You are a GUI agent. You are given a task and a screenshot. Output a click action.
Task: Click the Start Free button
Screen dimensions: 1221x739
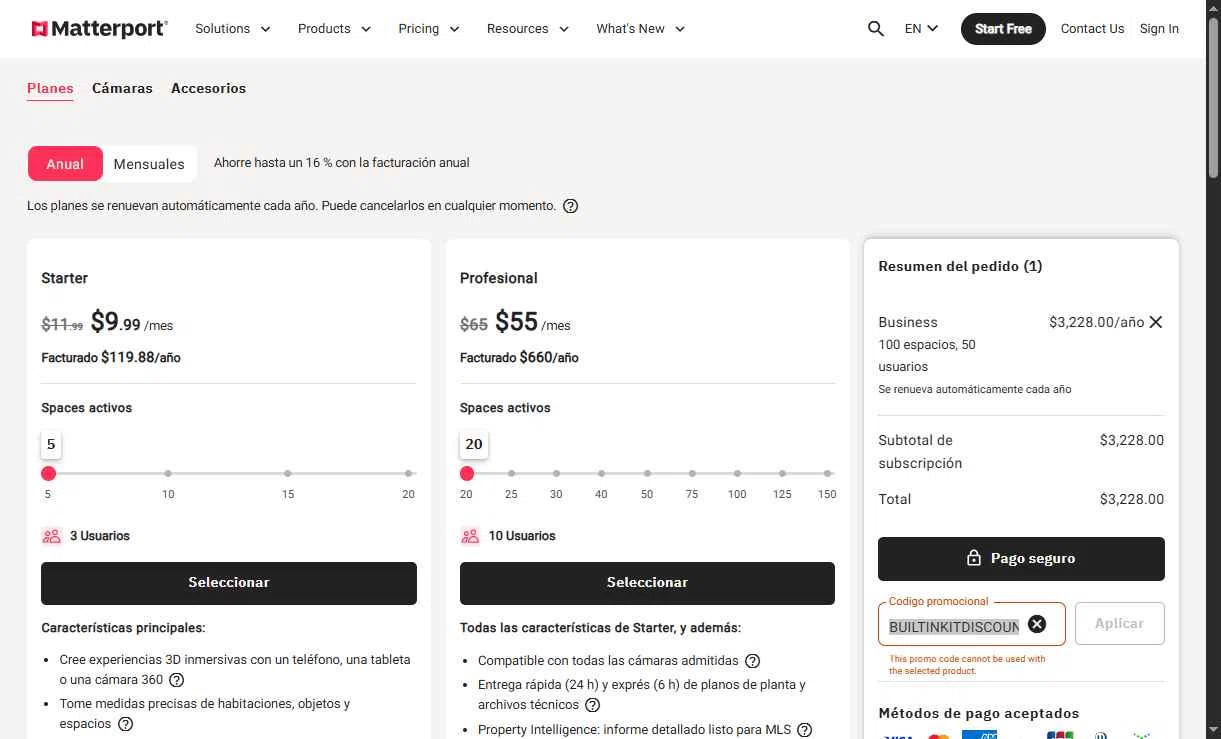click(x=1003, y=29)
